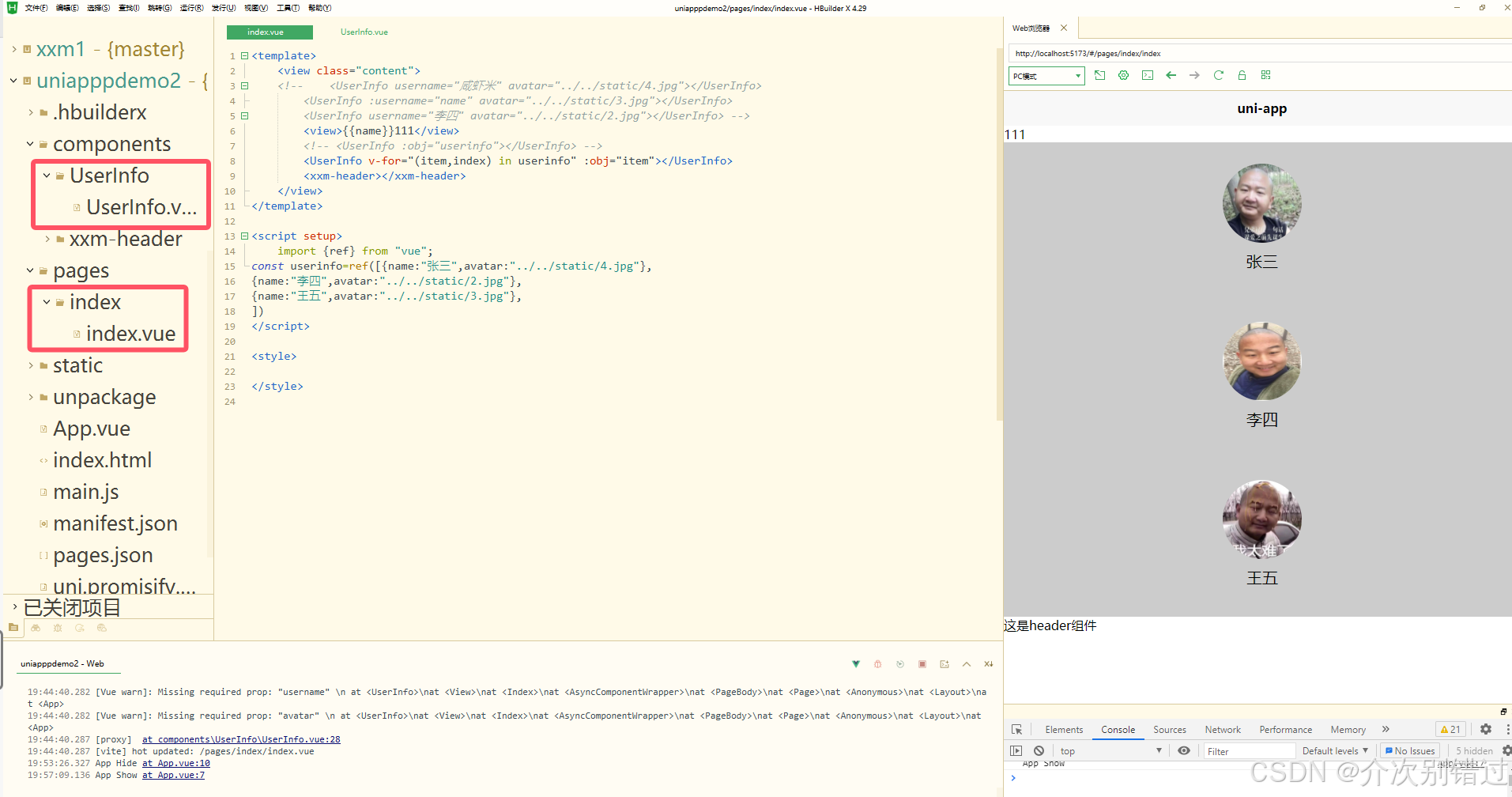Screen dimensions: 1512x797
Task: Clear console output with X icon
Action: click(988, 664)
